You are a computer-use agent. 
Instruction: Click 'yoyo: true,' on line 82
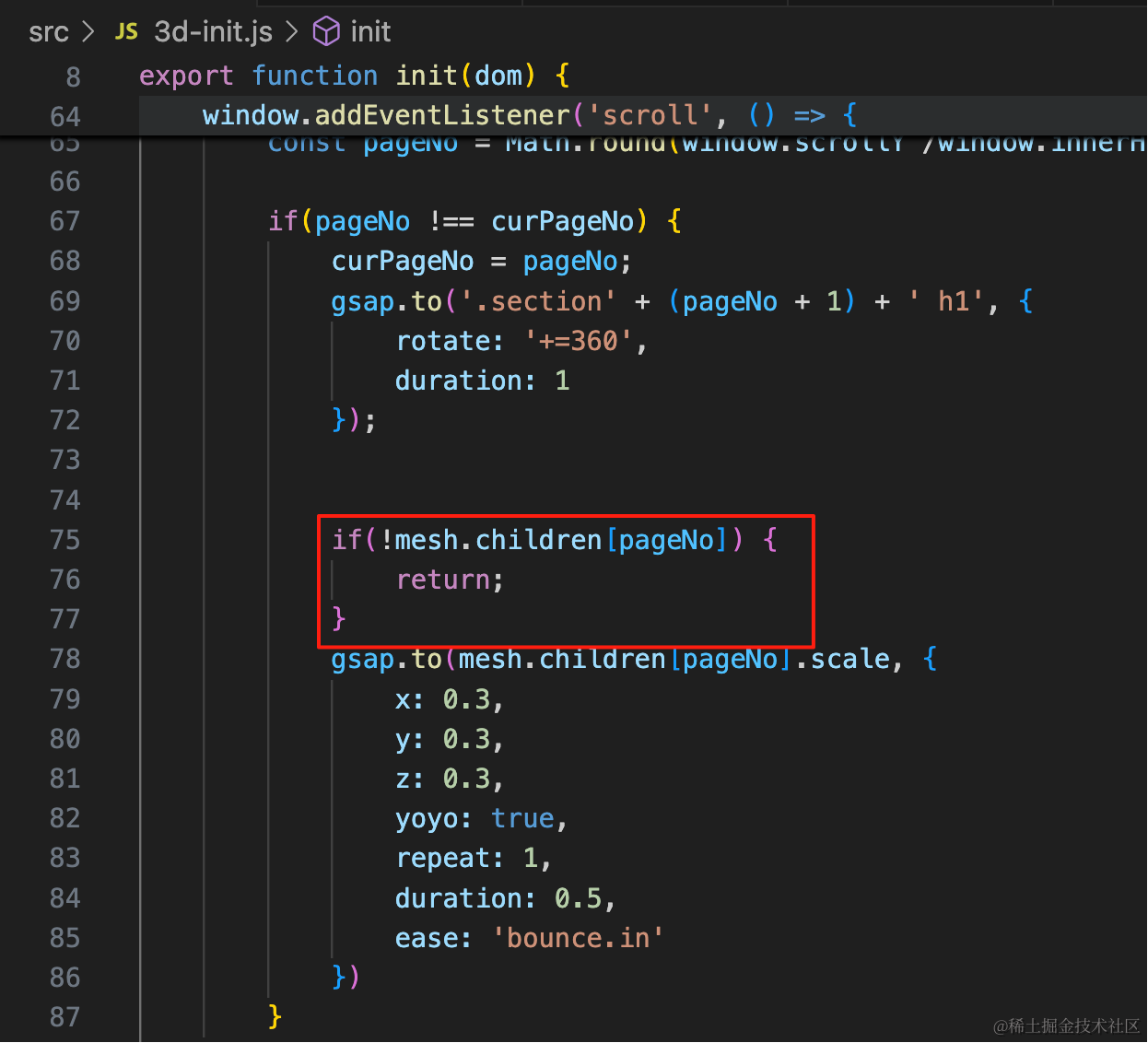click(x=481, y=818)
